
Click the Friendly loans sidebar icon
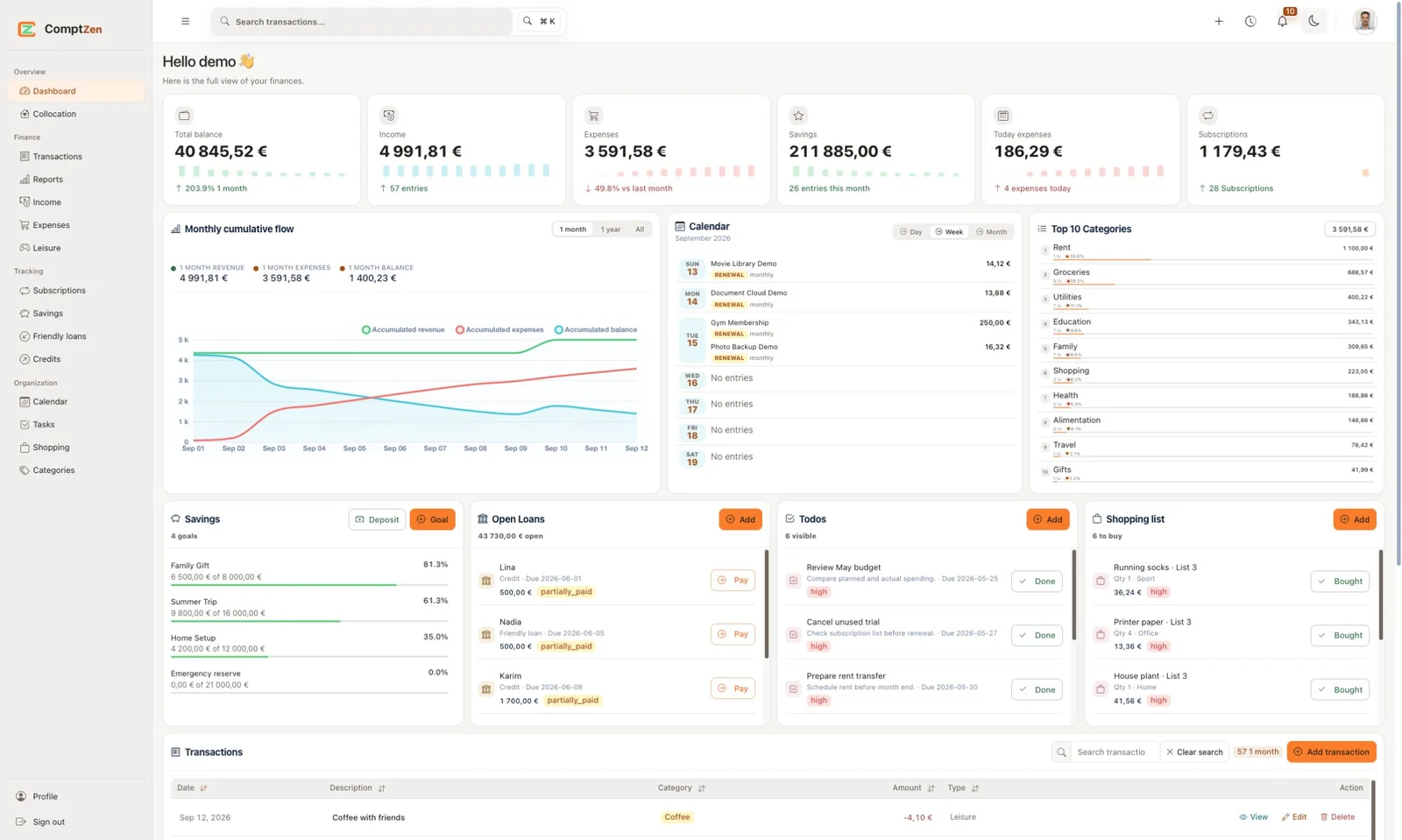click(x=25, y=336)
